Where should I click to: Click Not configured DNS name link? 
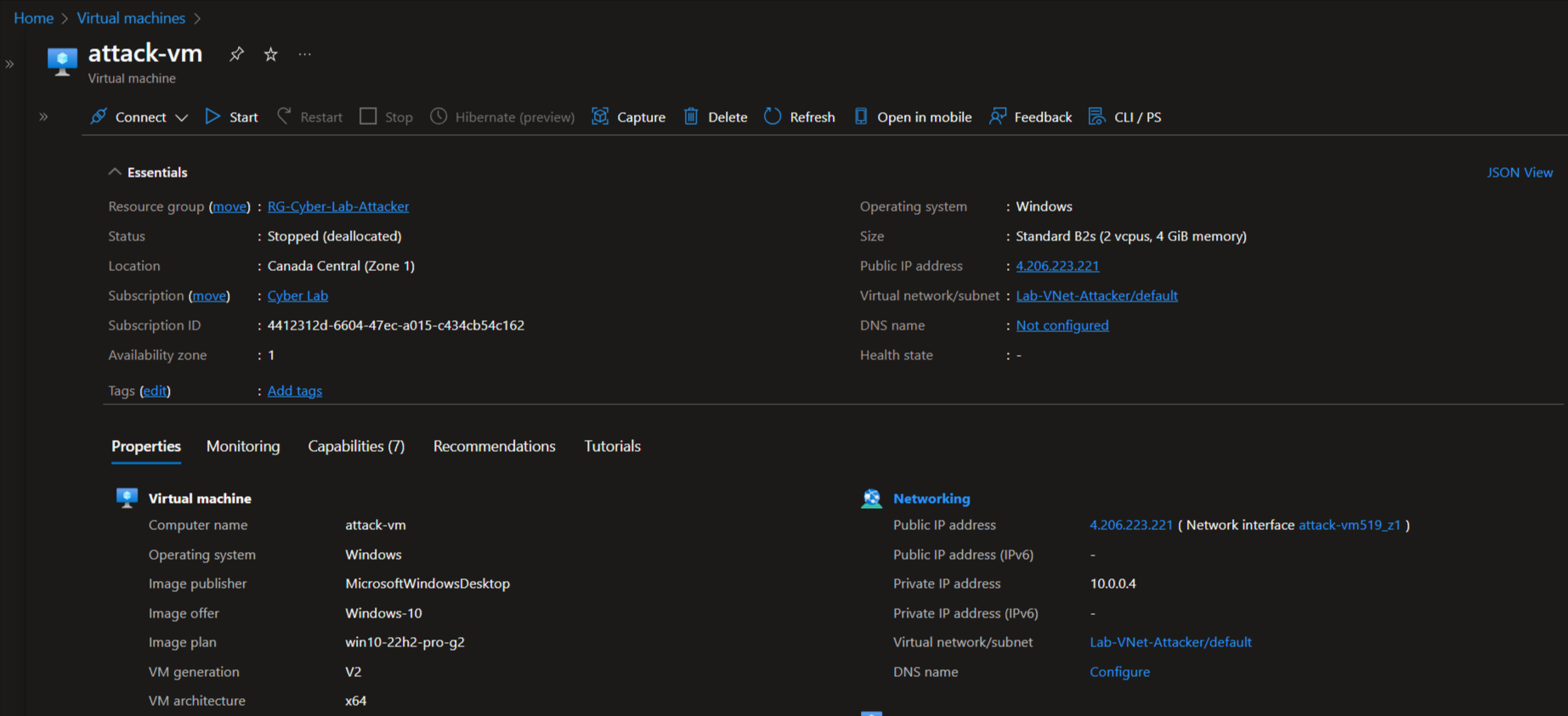click(1062, 325)
